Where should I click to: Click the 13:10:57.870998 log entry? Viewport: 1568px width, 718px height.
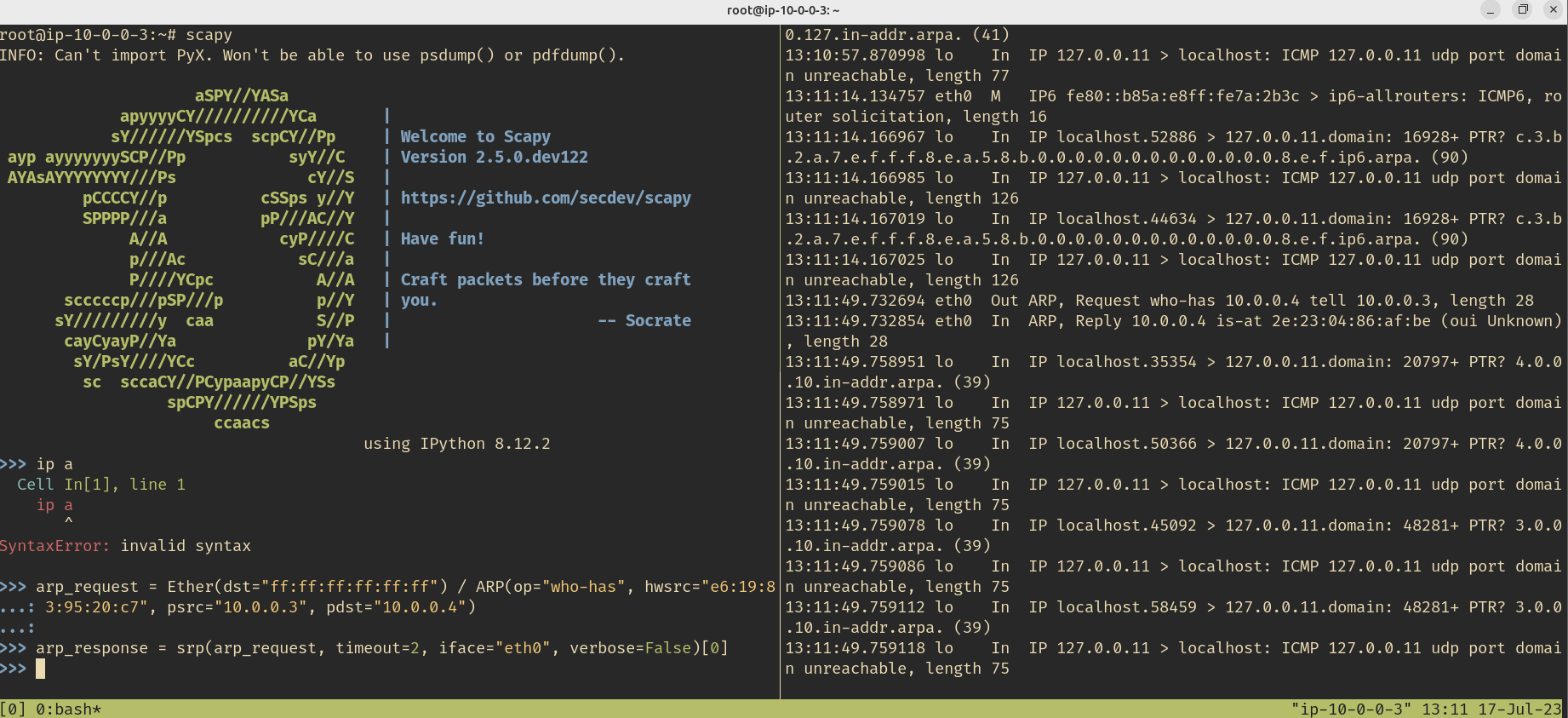[x=1174, y=65]
